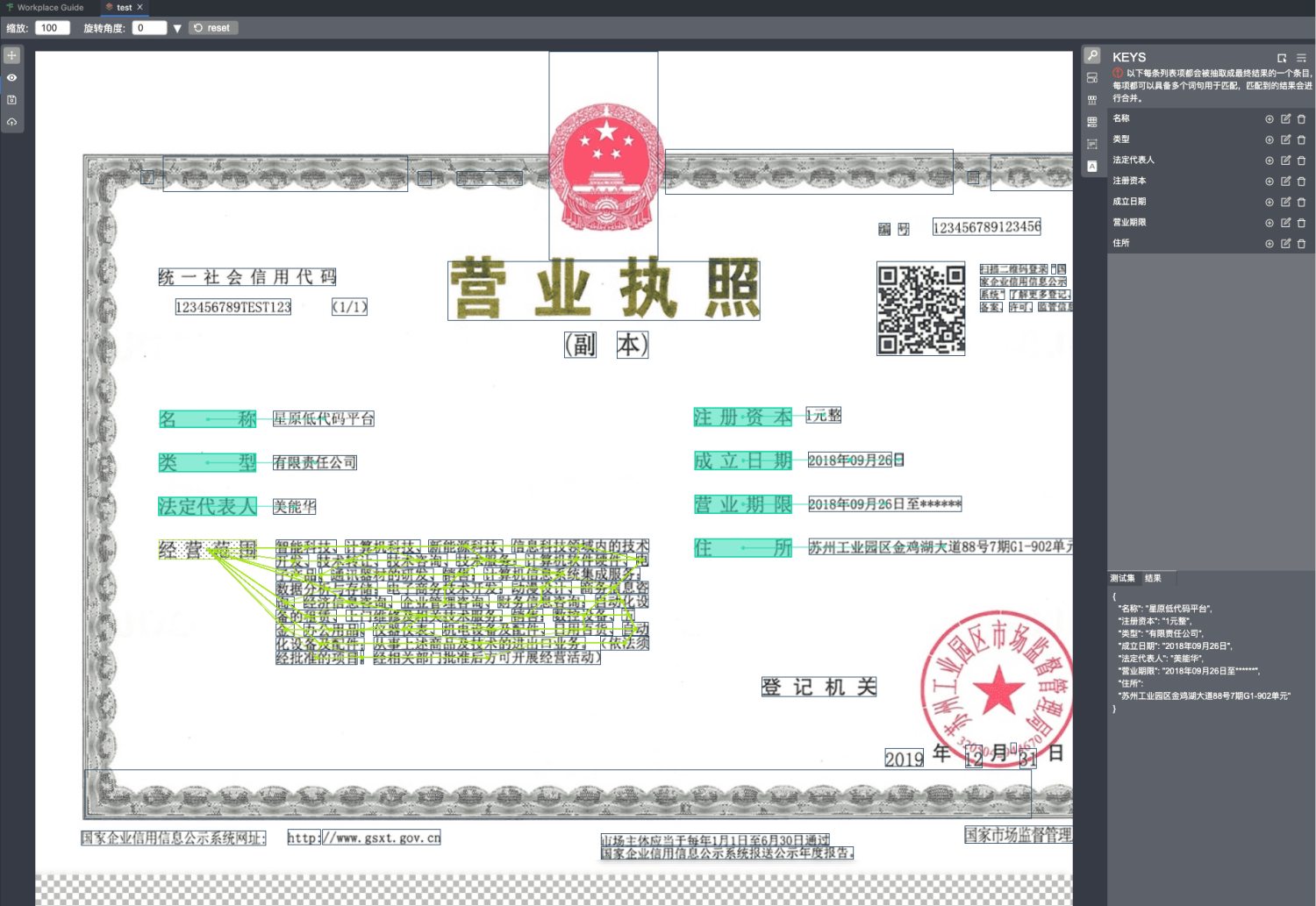This screenshot has height=906, width=1316.
Task: Click the highlighted 注册资本 label in document
Action: 743,417
